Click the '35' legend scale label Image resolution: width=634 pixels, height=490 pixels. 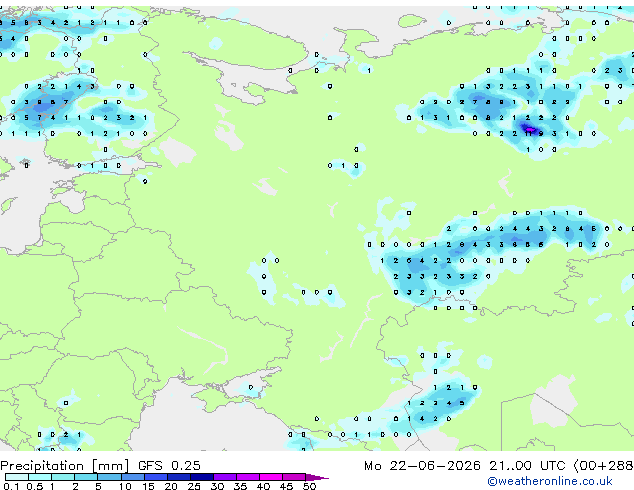coord(240,486)
